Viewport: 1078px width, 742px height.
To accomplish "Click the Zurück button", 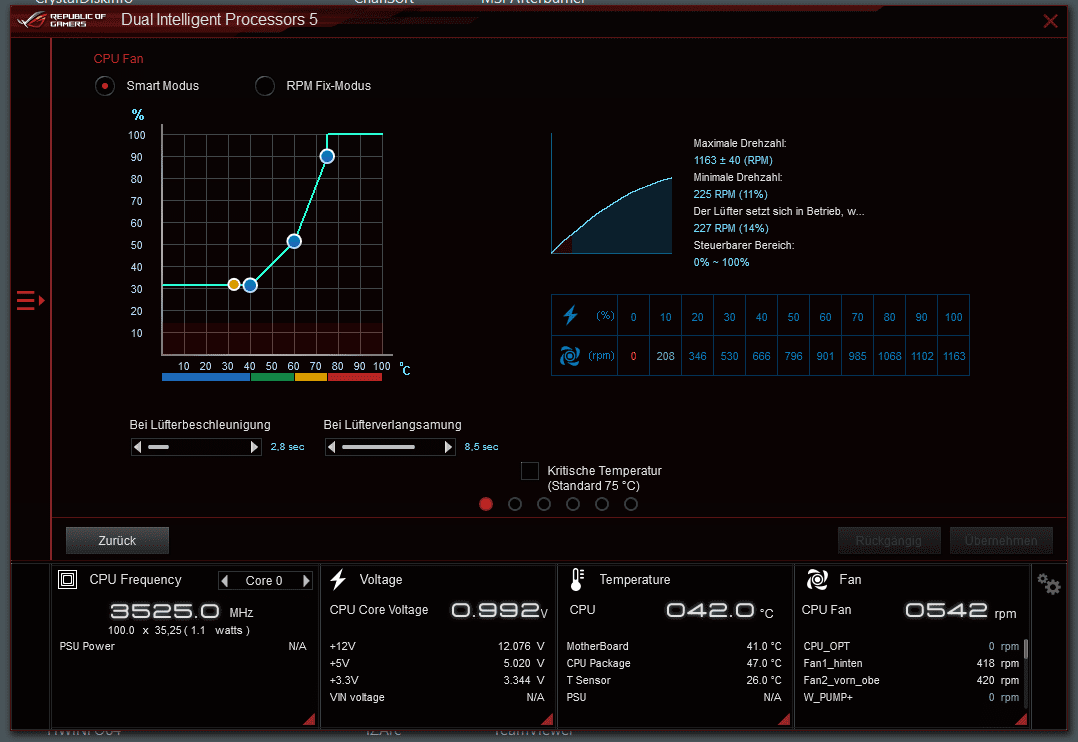I will (x=118, y=541).
